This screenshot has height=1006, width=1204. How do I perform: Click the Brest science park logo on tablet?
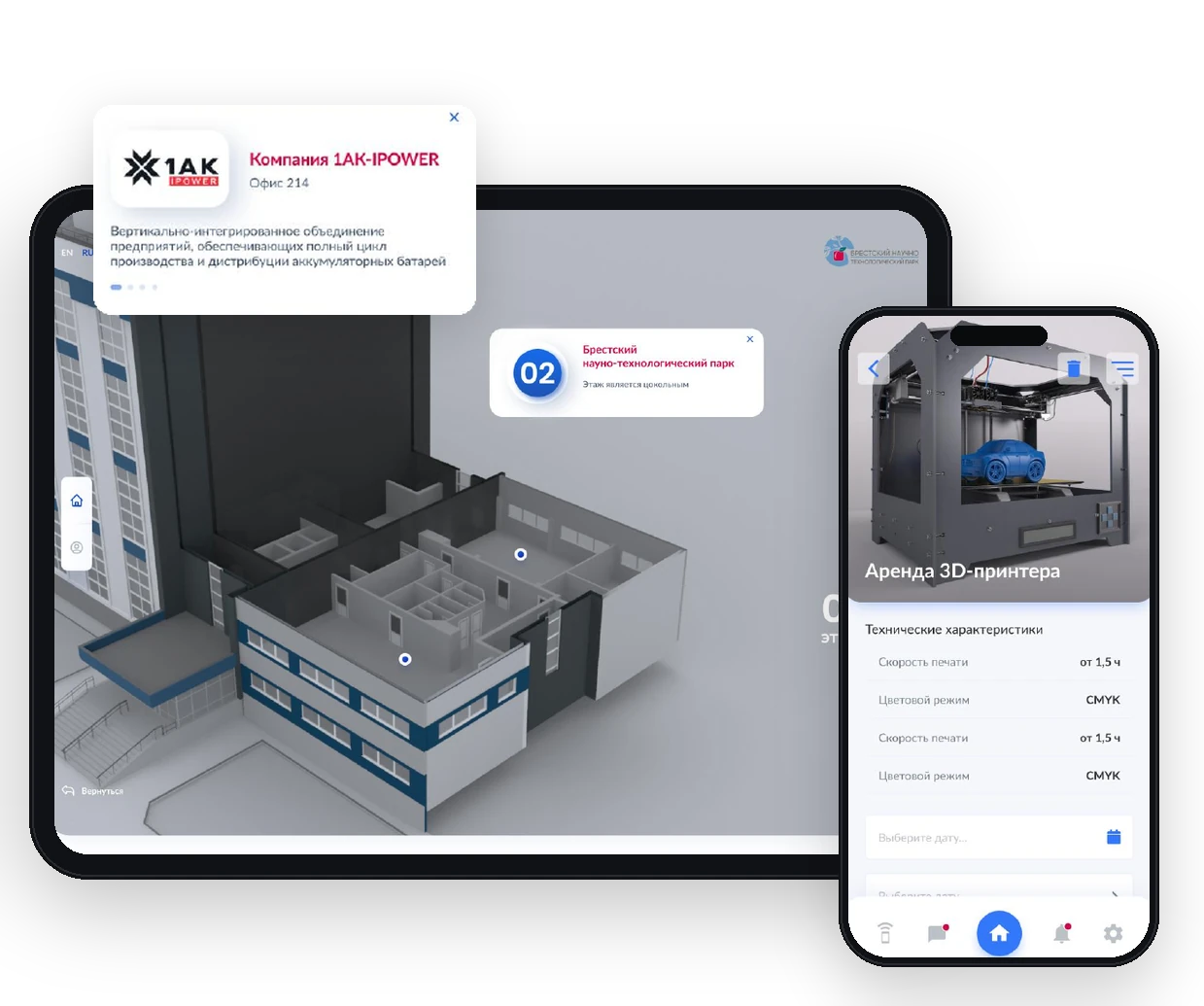coord(872,252)
